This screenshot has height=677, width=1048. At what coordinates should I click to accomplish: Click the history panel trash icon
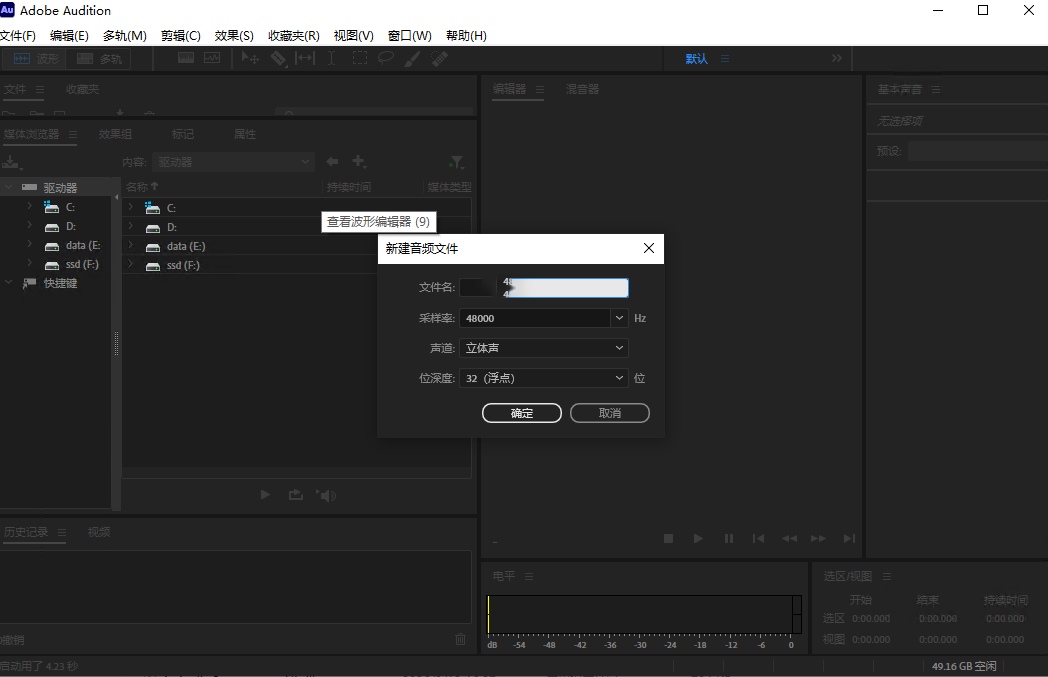point(461,640)
